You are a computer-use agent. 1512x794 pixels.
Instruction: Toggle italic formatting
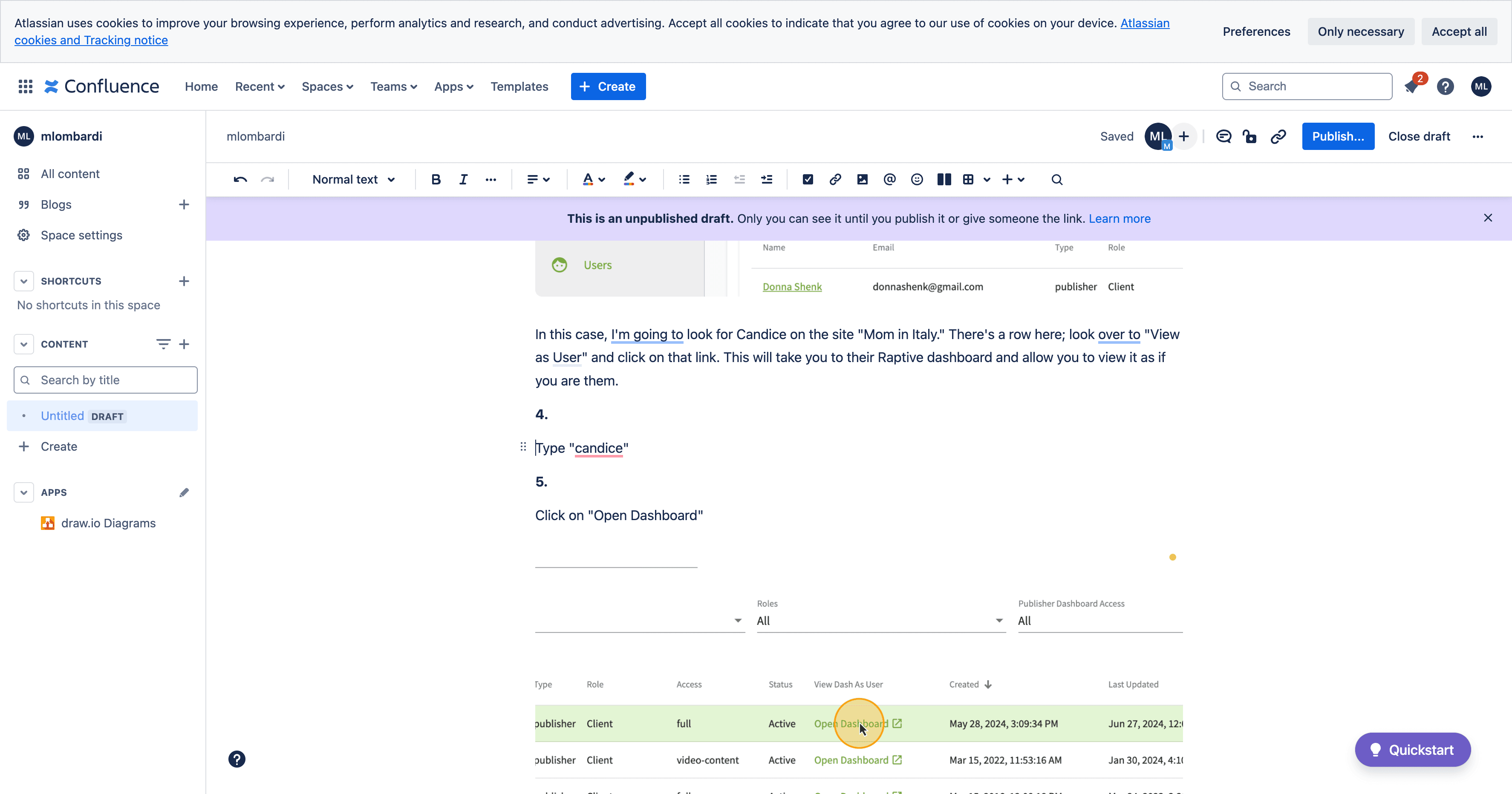click(463, 180)
